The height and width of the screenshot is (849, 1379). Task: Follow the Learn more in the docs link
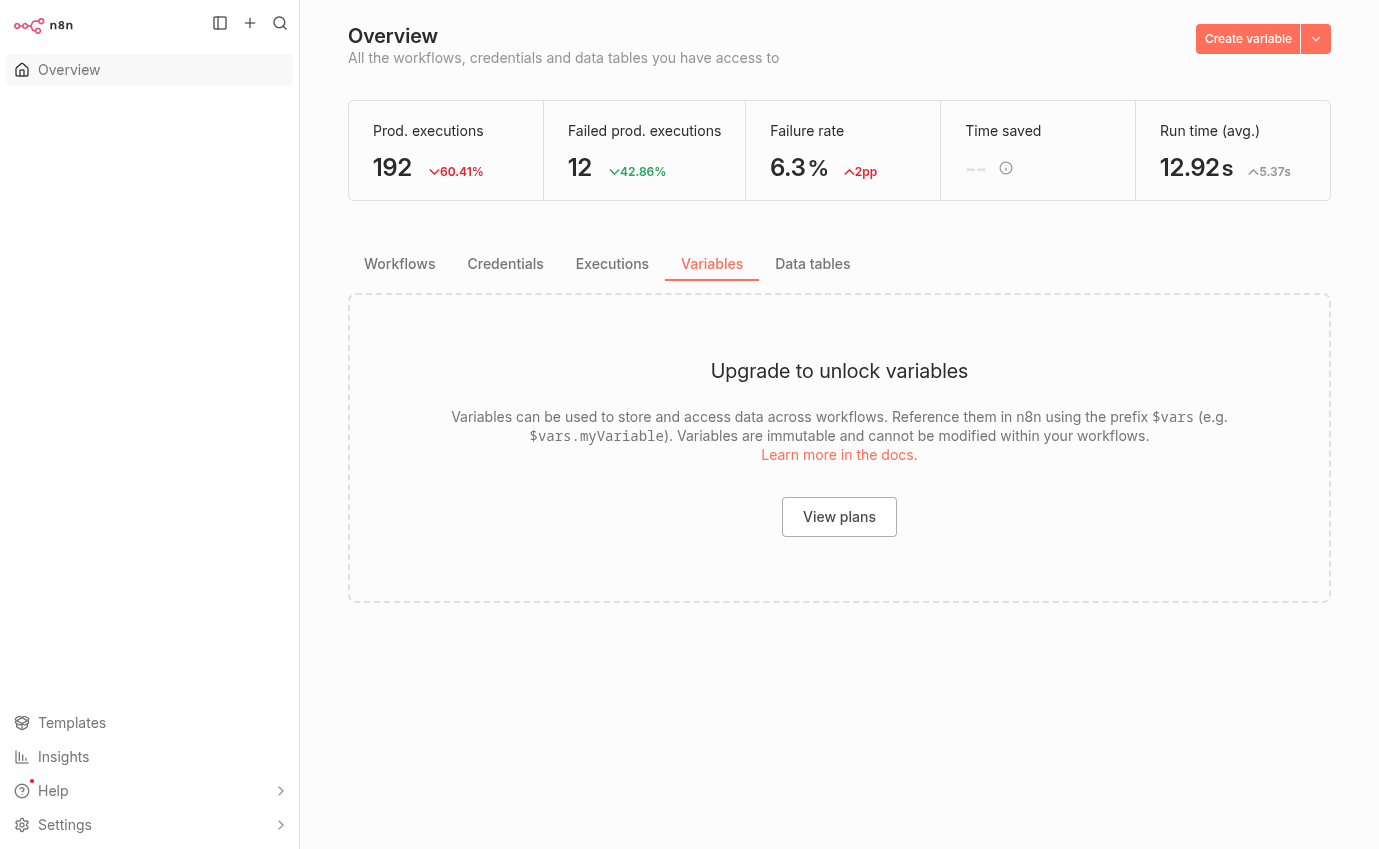(x=839, y=455)
